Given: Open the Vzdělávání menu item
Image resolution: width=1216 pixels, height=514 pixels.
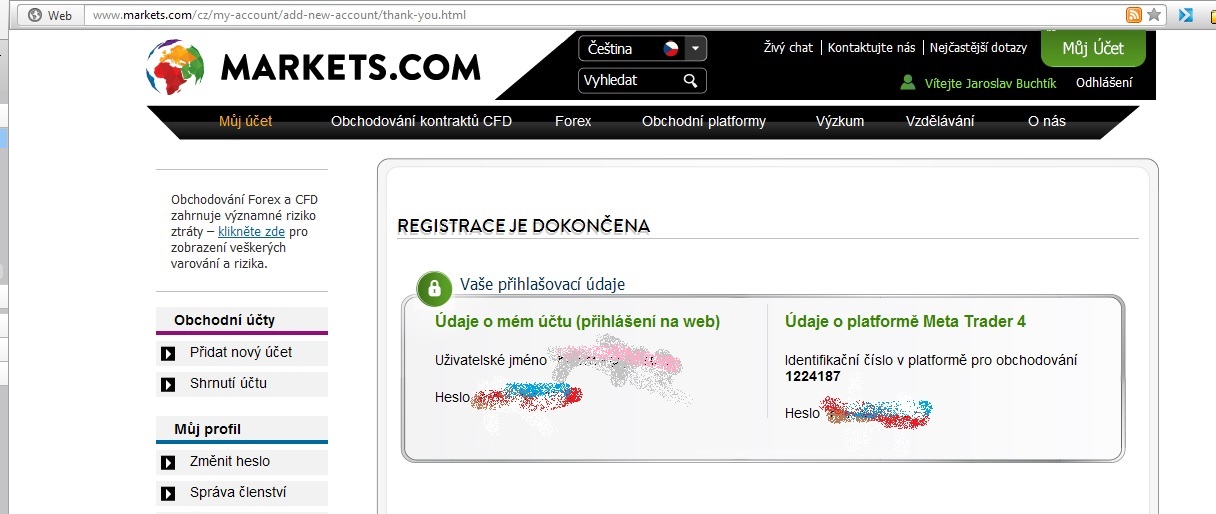Looking at the screenshot, I should [x=940, y=121].
